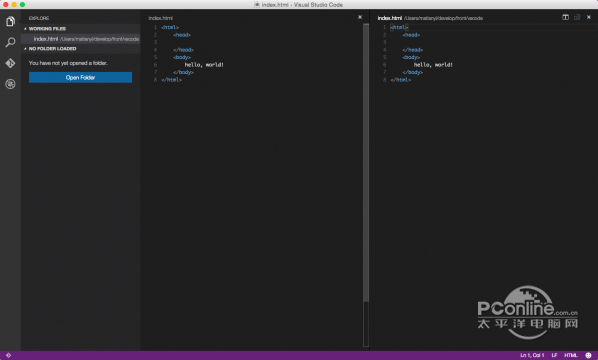Click line number 3 in the left editor
598x360 pixels.
pyautogui.click(x=155, y=42)
